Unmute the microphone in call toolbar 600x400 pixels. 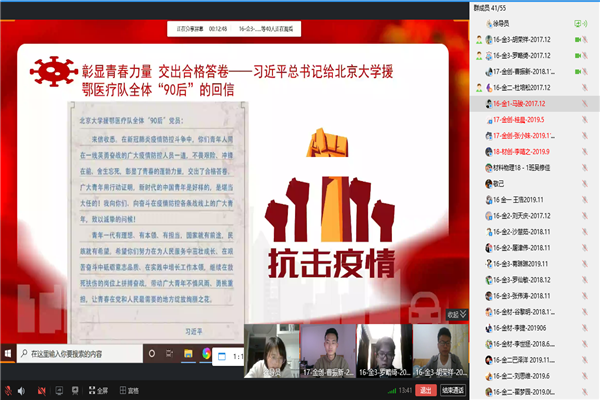pos(8,391)
